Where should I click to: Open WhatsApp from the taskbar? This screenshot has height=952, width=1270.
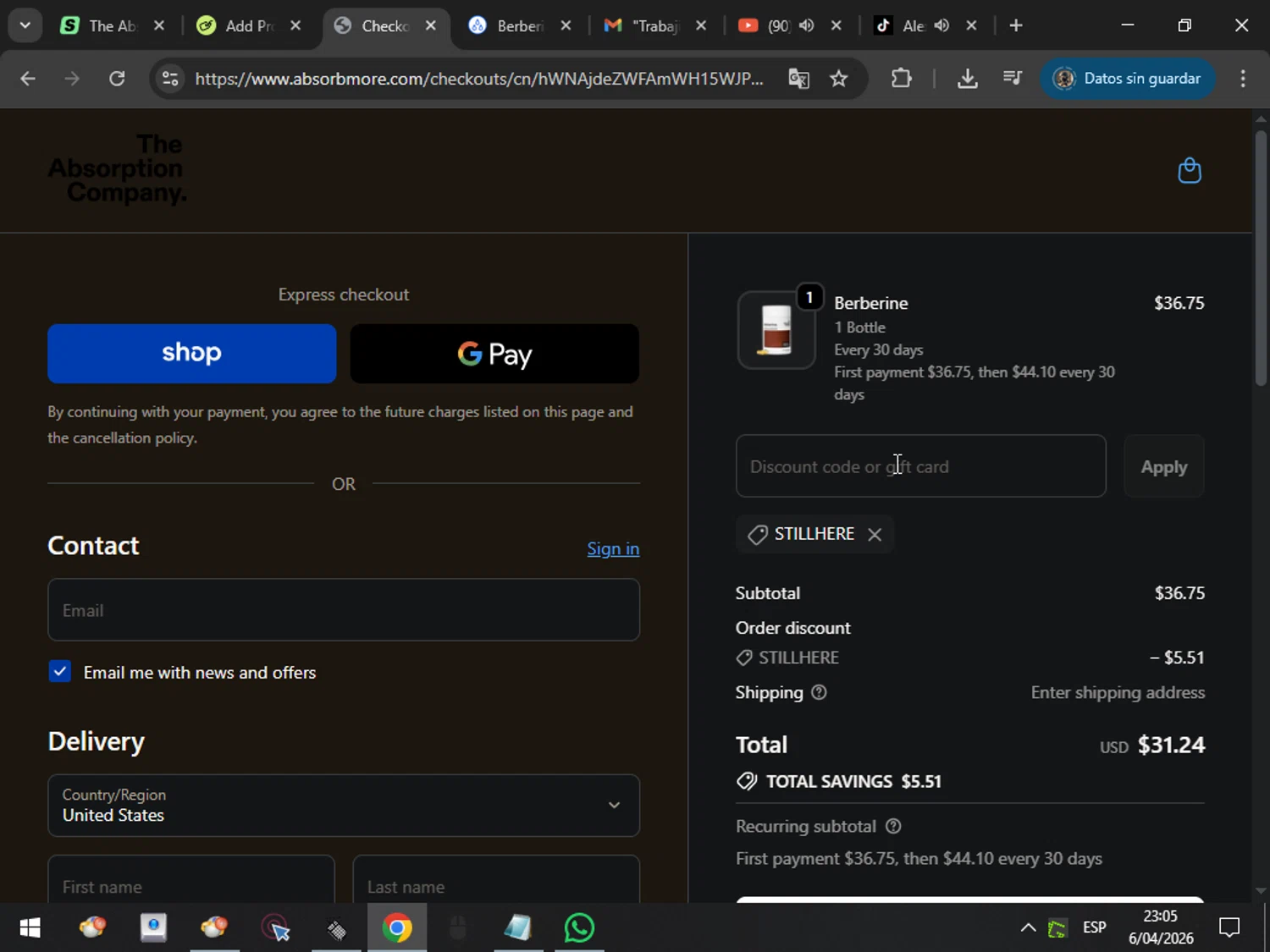579,928
